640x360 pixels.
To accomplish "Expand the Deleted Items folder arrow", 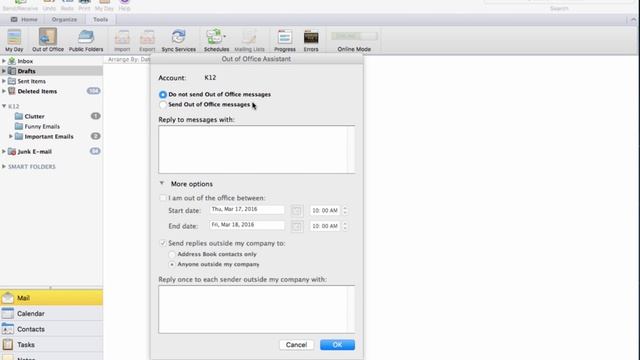I will pos(4,91).
